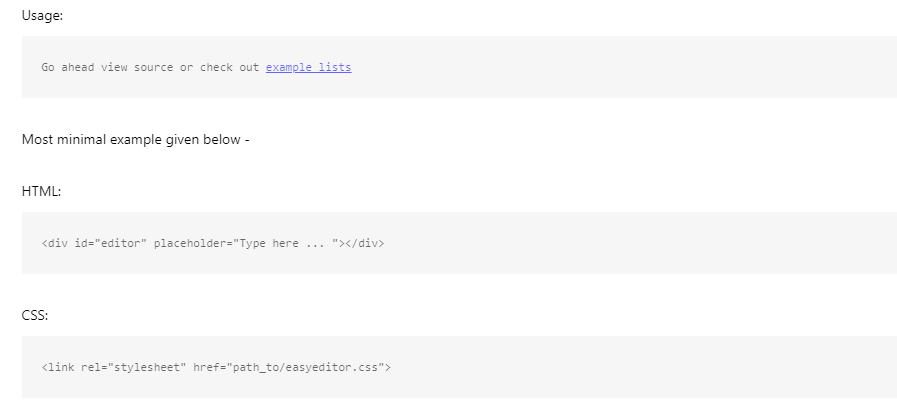Click "Most minimal example given below" paragraph

[x=135, y=139]
